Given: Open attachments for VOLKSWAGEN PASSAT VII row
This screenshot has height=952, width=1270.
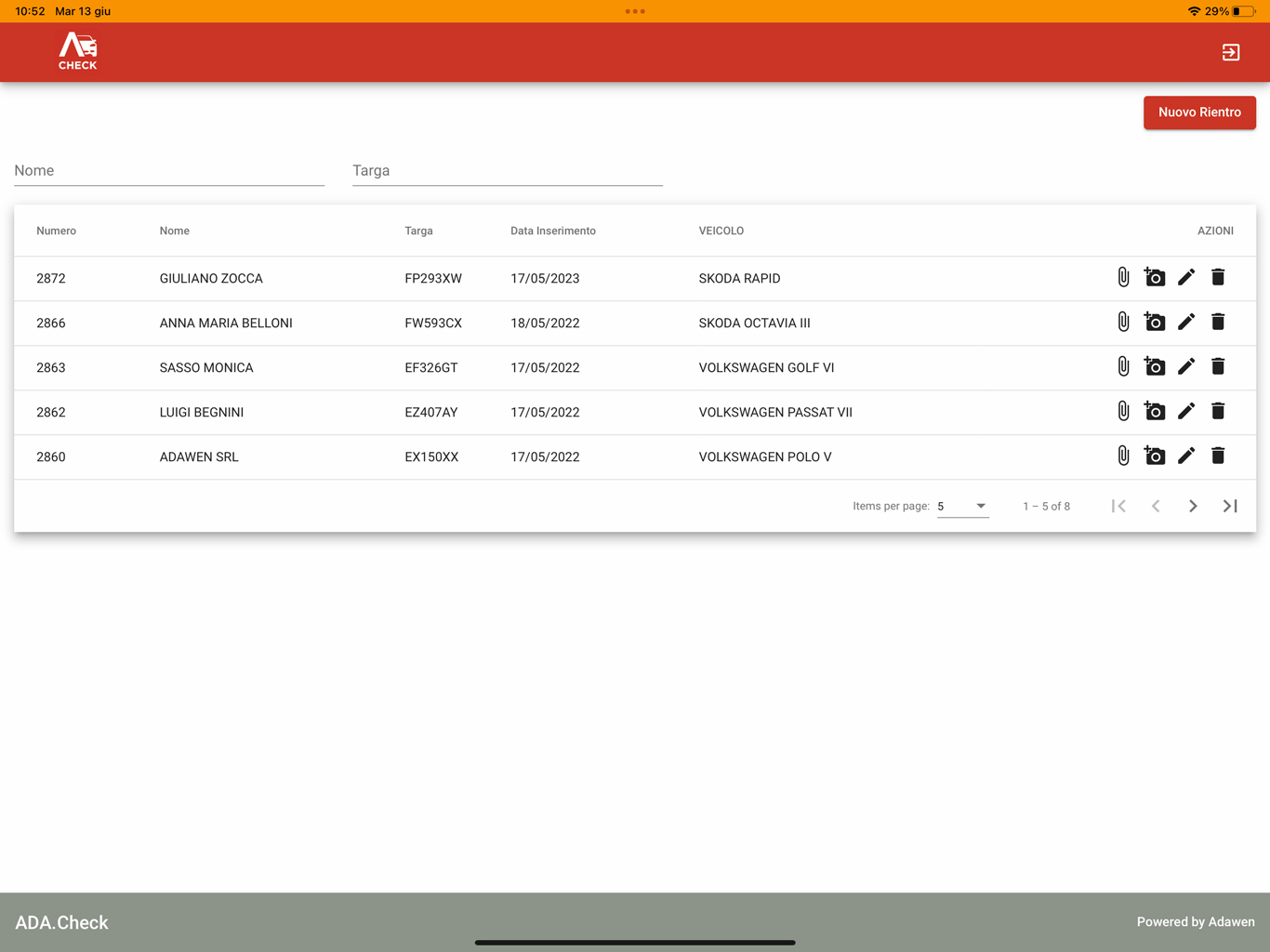Looking at the screenshot, I should coord(1123,411).
